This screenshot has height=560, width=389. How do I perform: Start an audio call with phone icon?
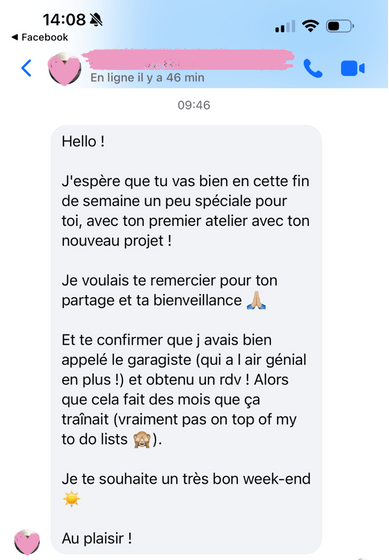coord(313,68)
